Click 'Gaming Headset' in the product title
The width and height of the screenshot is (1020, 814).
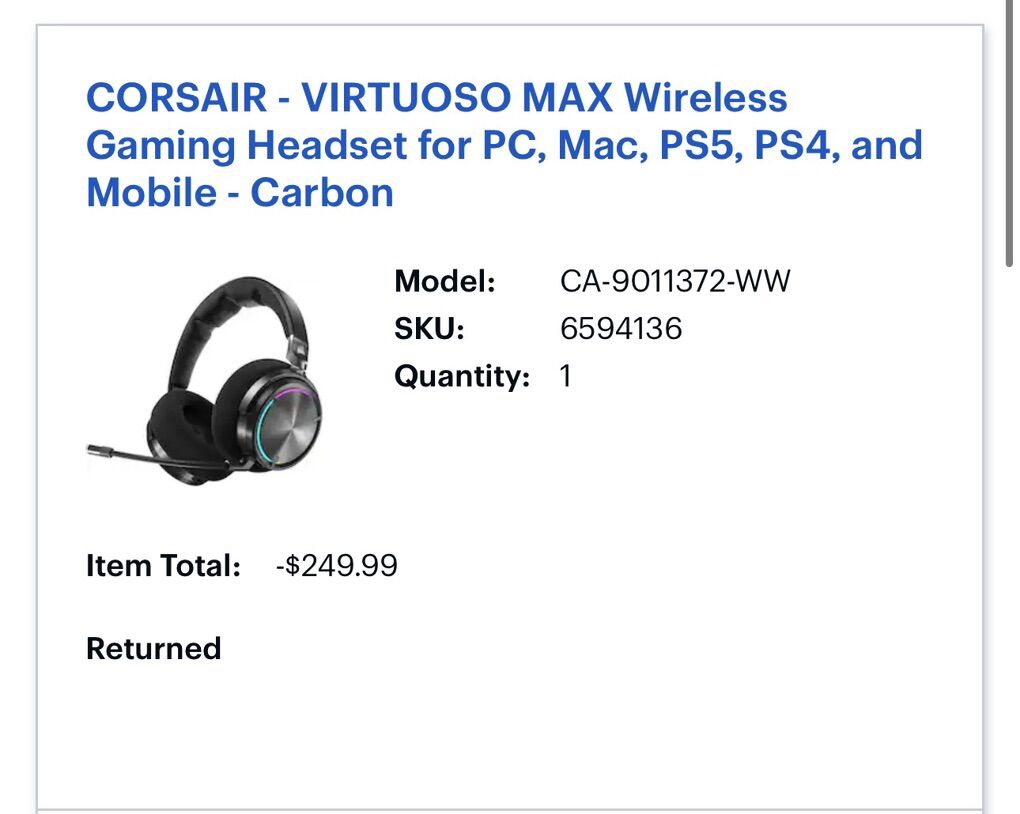pyautogui.click(x=247, y=146)
